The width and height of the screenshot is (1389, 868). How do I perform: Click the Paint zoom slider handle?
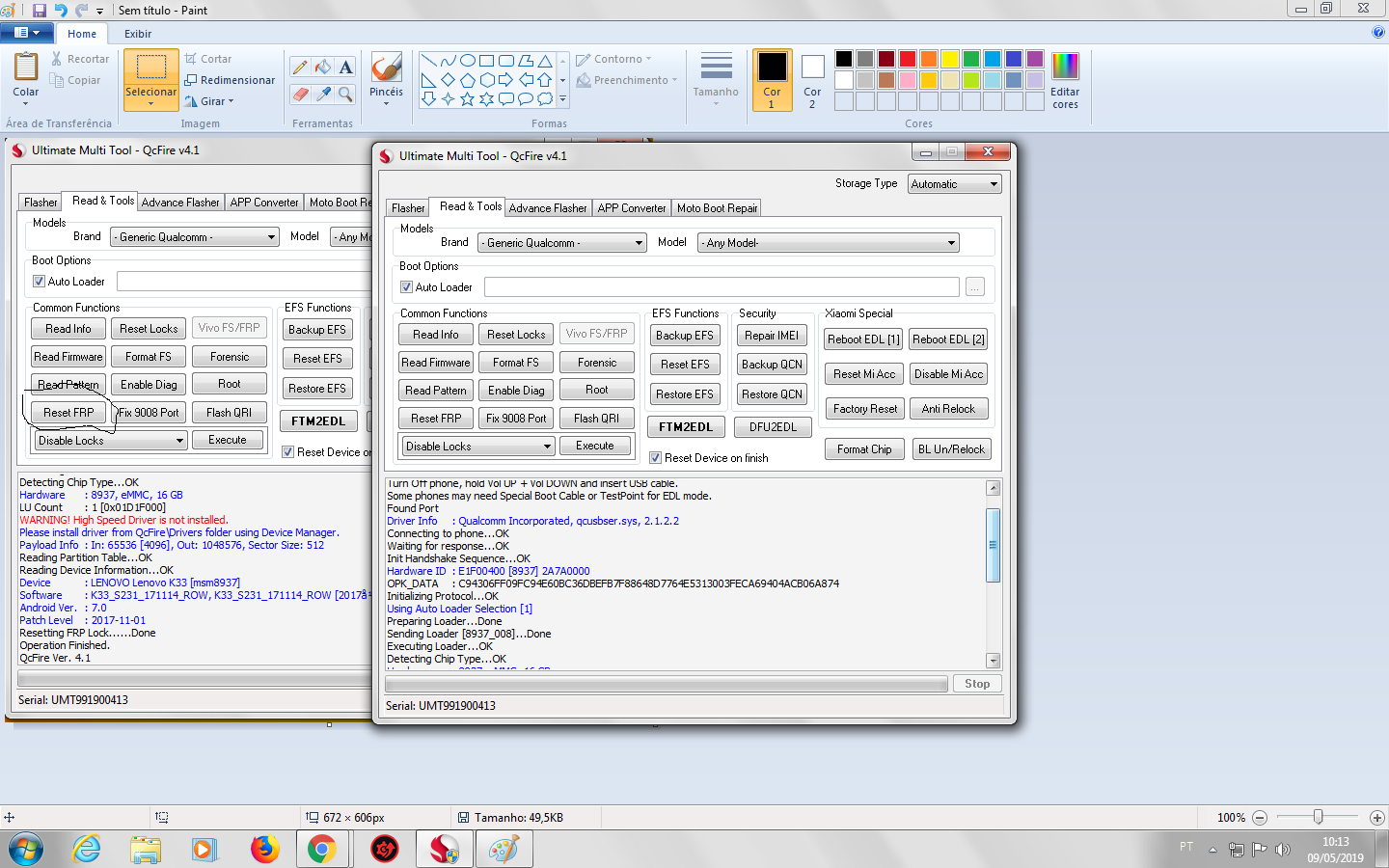tap(1318, 817)
